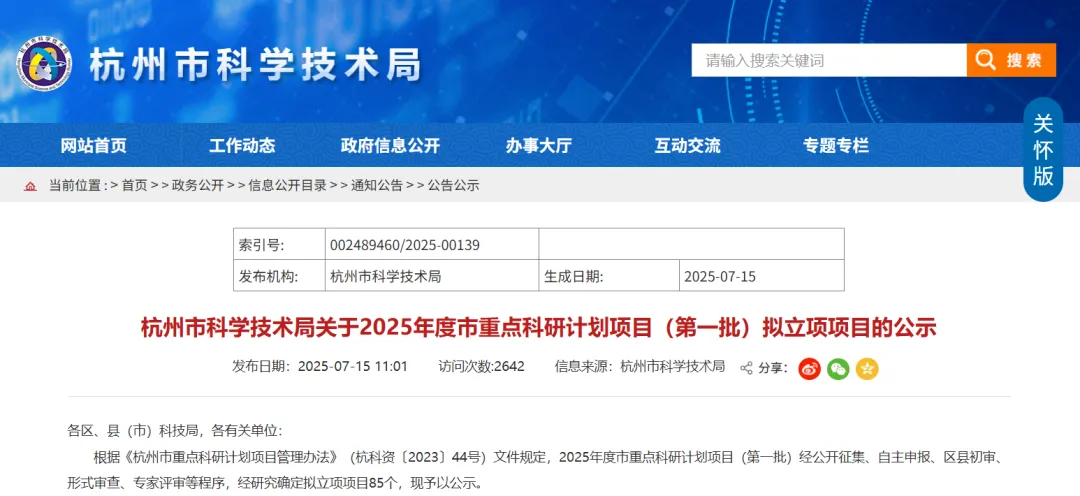Screen dimensions: 1080x496
Task: Open 政务公开 breadcrumb link
Action: click(197, 185)
